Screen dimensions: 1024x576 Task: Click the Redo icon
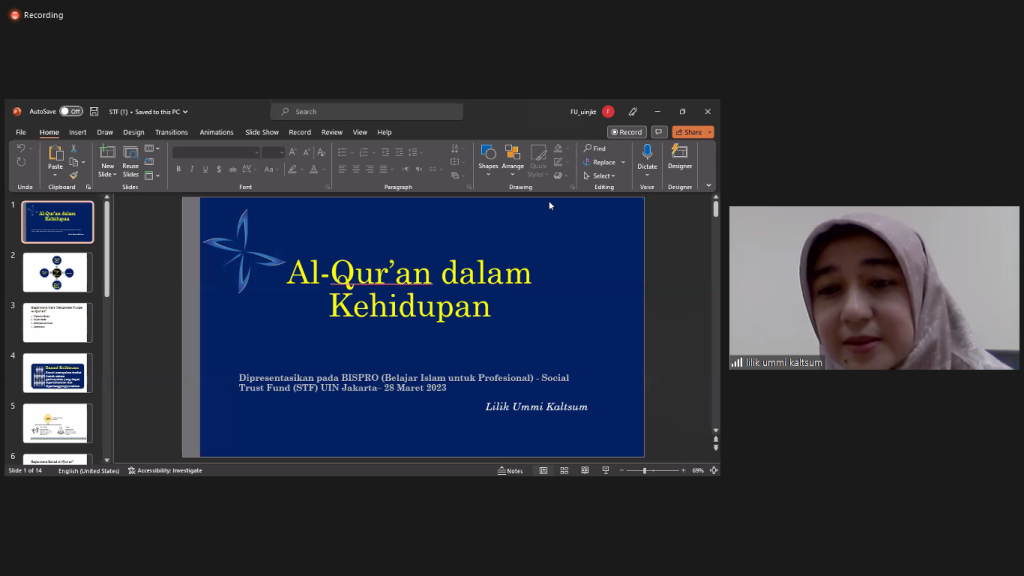point(21,162)
